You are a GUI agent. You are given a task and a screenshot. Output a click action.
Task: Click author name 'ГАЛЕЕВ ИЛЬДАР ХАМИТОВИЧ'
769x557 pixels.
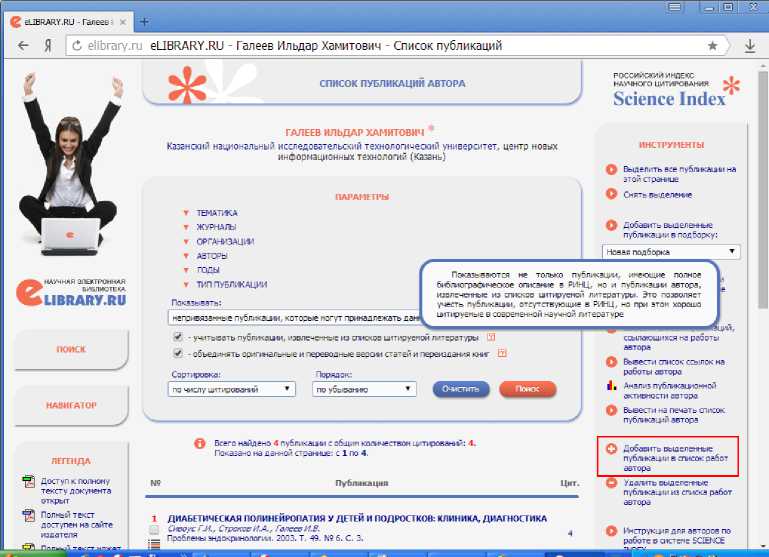[x=355, y=132]
